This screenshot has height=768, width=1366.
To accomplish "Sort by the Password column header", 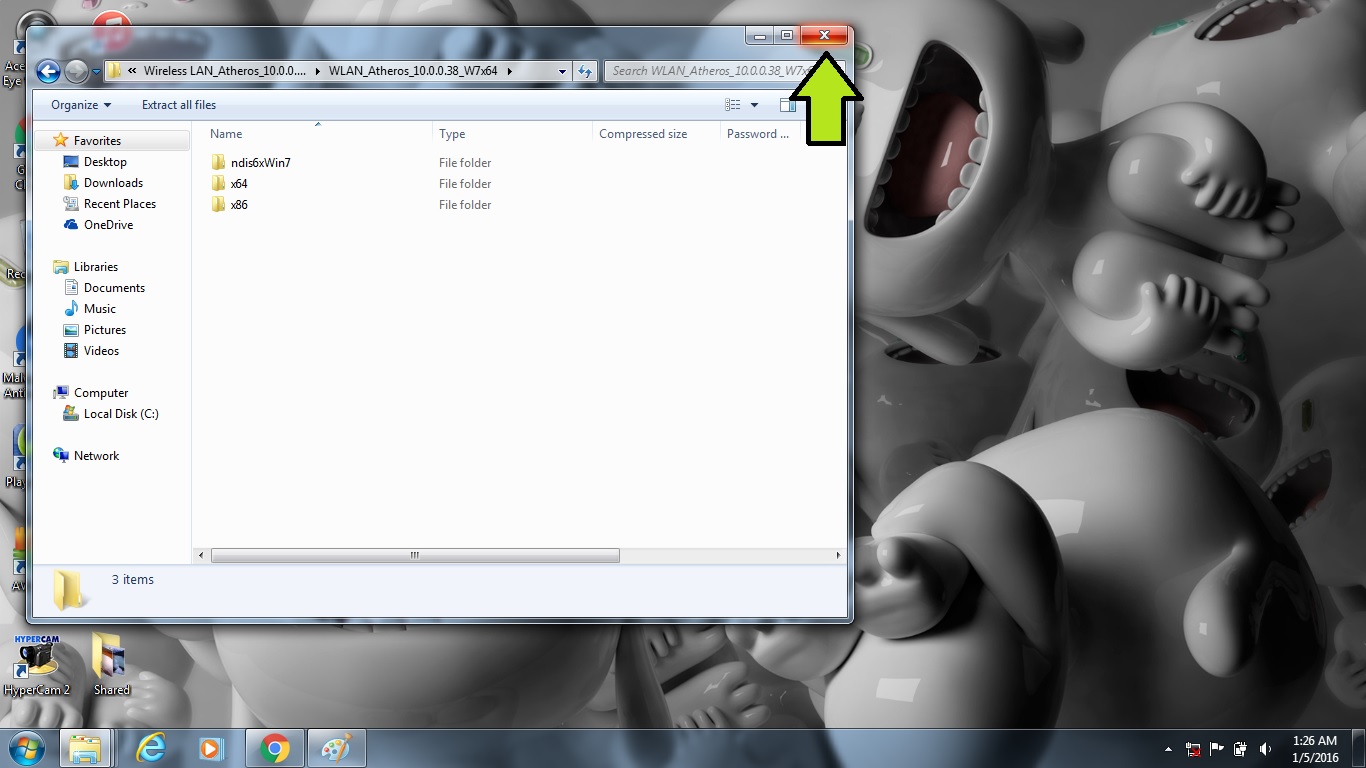I will 758,134.
